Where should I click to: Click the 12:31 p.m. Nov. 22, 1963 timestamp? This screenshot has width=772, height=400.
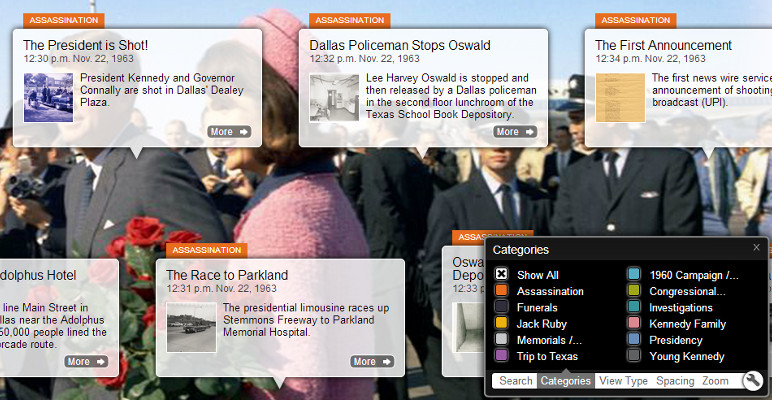tap(222, 289)
